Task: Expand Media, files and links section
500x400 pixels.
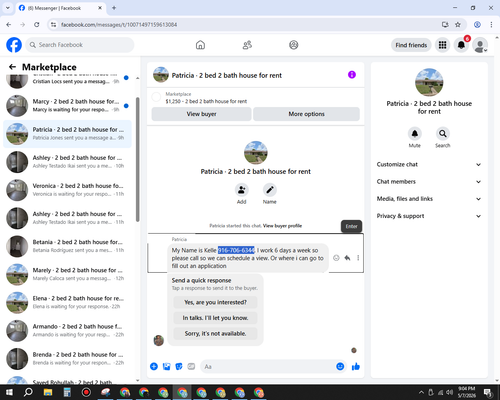Action: click(429, 199)
